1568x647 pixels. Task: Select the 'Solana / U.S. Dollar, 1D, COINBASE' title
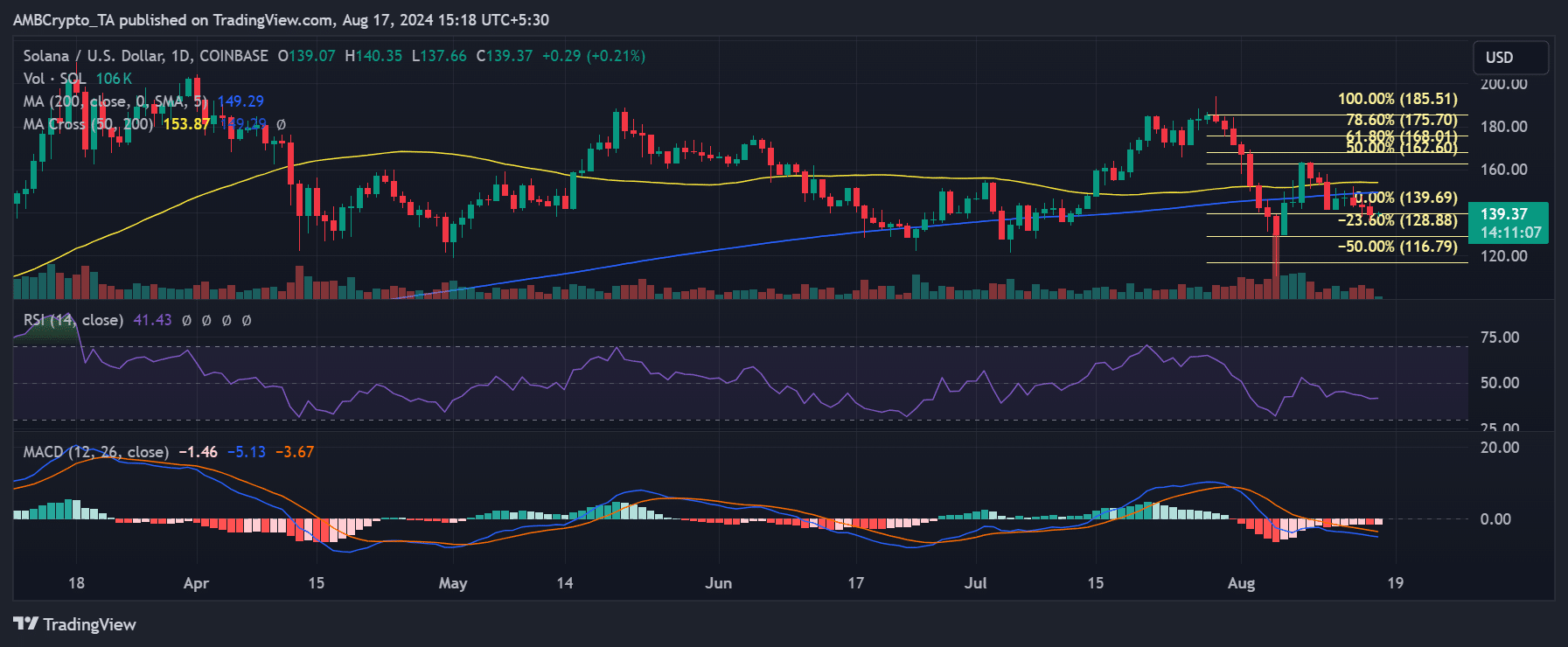[146, 56]
